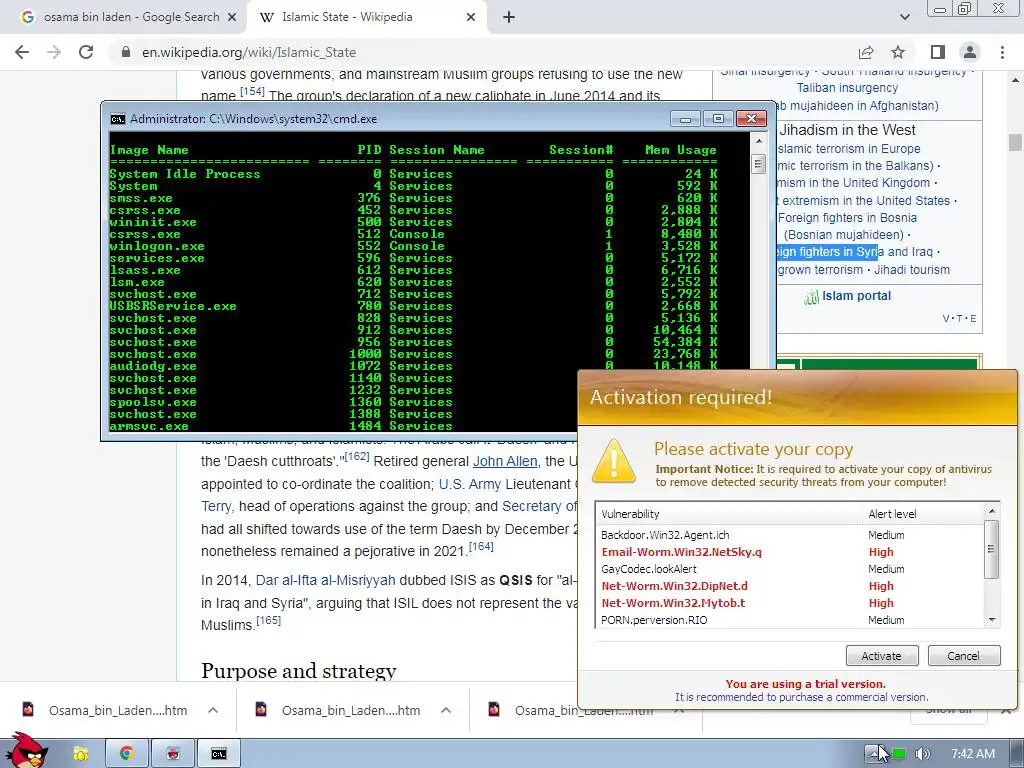Open the Chrome profile avatar

(970, 52)
